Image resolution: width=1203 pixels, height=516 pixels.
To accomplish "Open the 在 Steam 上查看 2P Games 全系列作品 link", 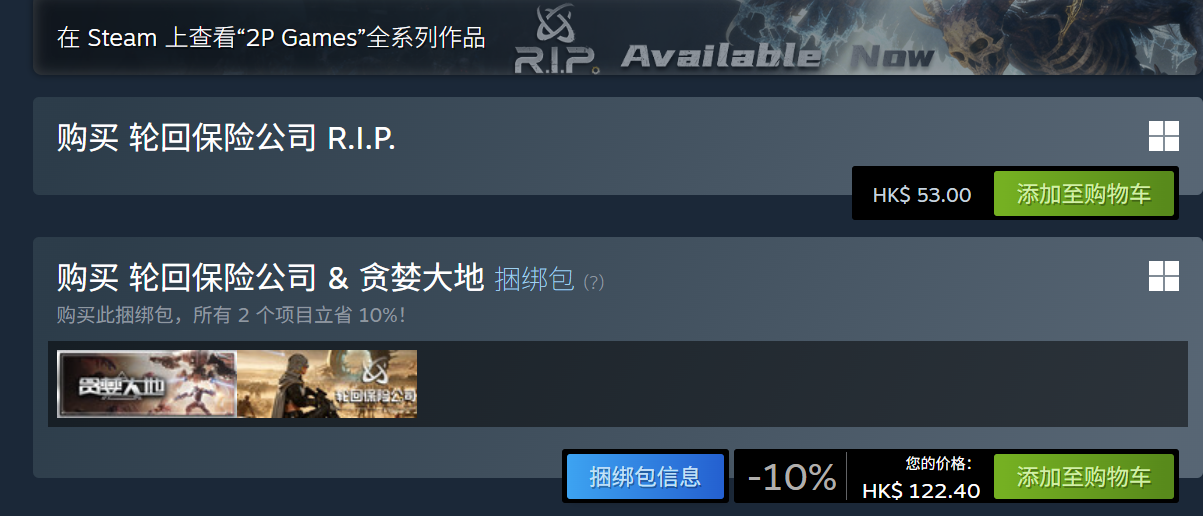I will tap(271, 38).
